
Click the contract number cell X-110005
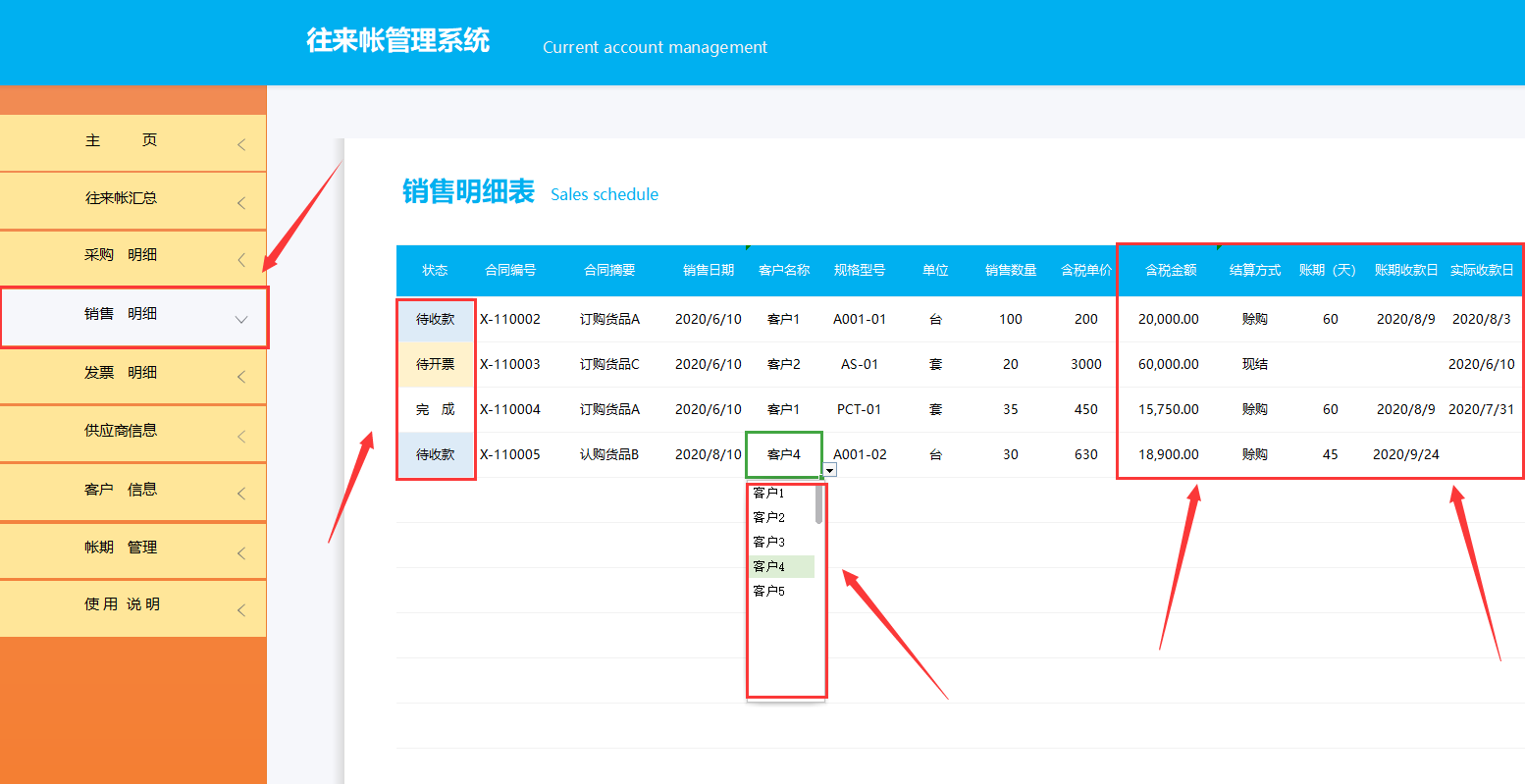[512, 454]
